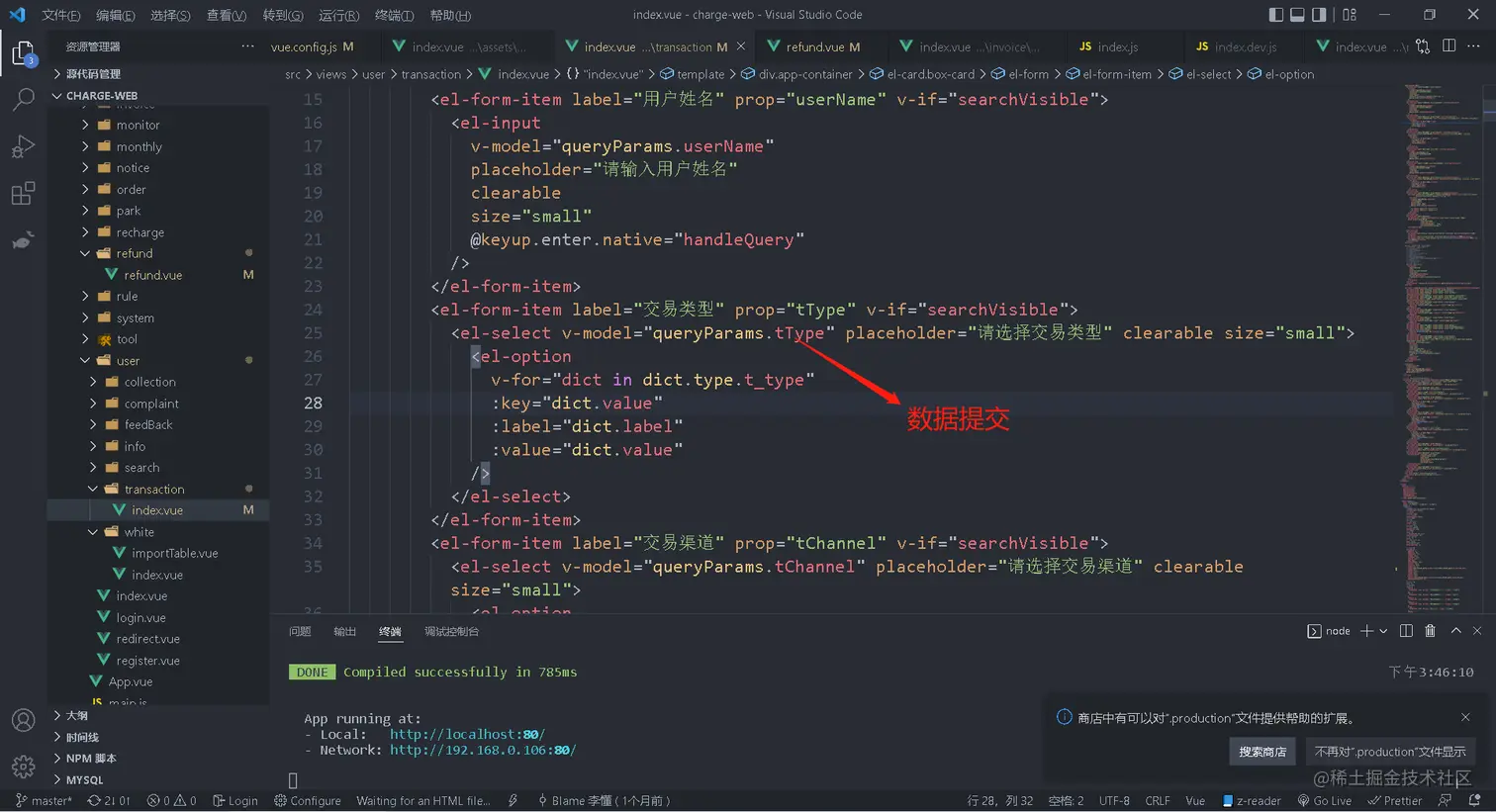Click the Prettier status bar item

1394,801
